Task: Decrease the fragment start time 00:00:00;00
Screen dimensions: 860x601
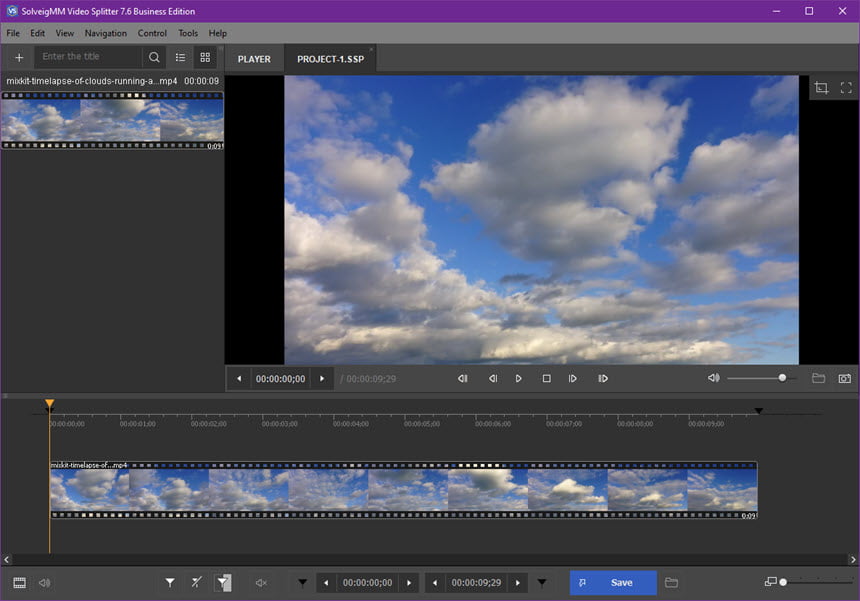Action: click(x=326, y=583)
